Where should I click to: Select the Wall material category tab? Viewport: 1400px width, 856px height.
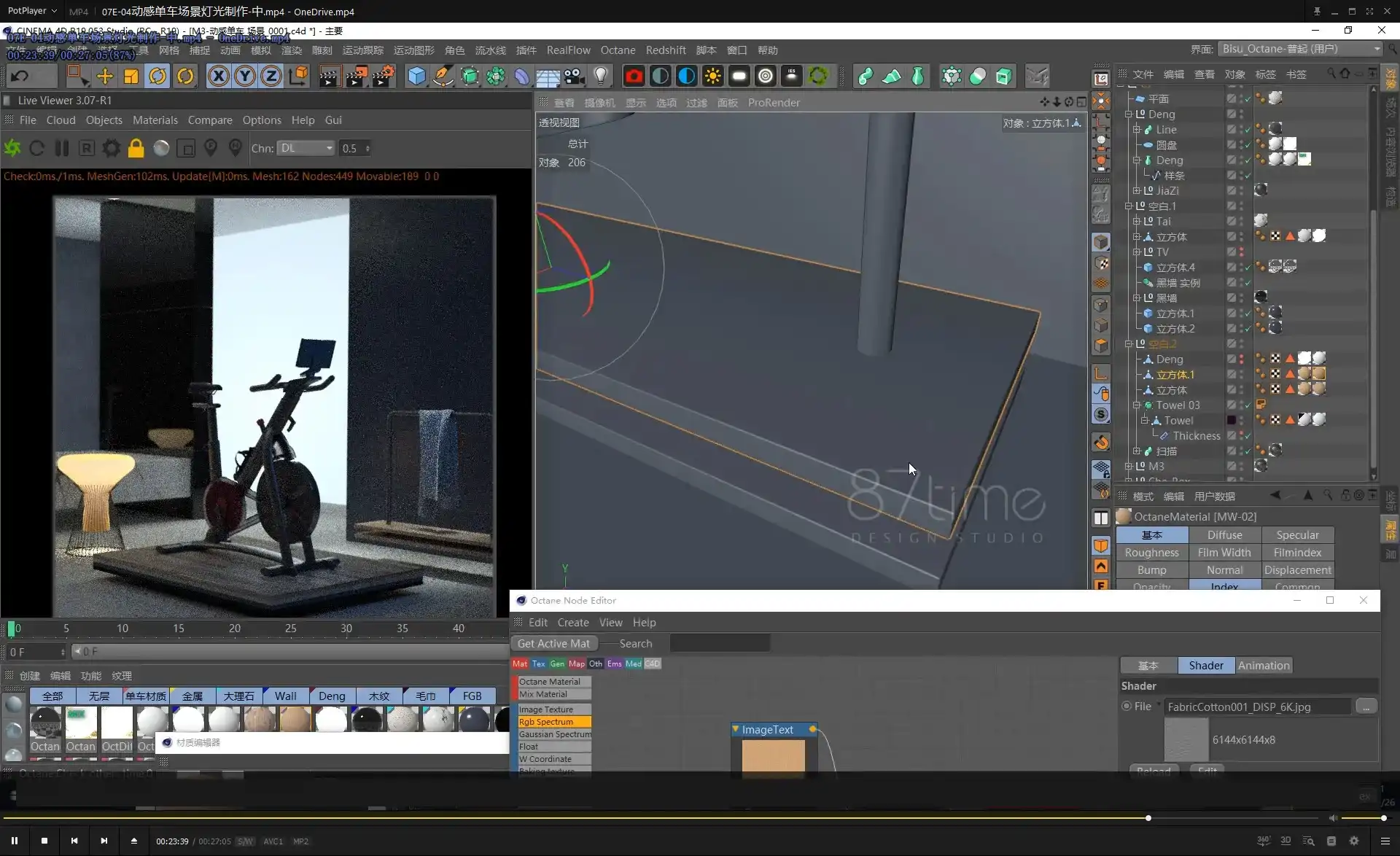point(284,696)
